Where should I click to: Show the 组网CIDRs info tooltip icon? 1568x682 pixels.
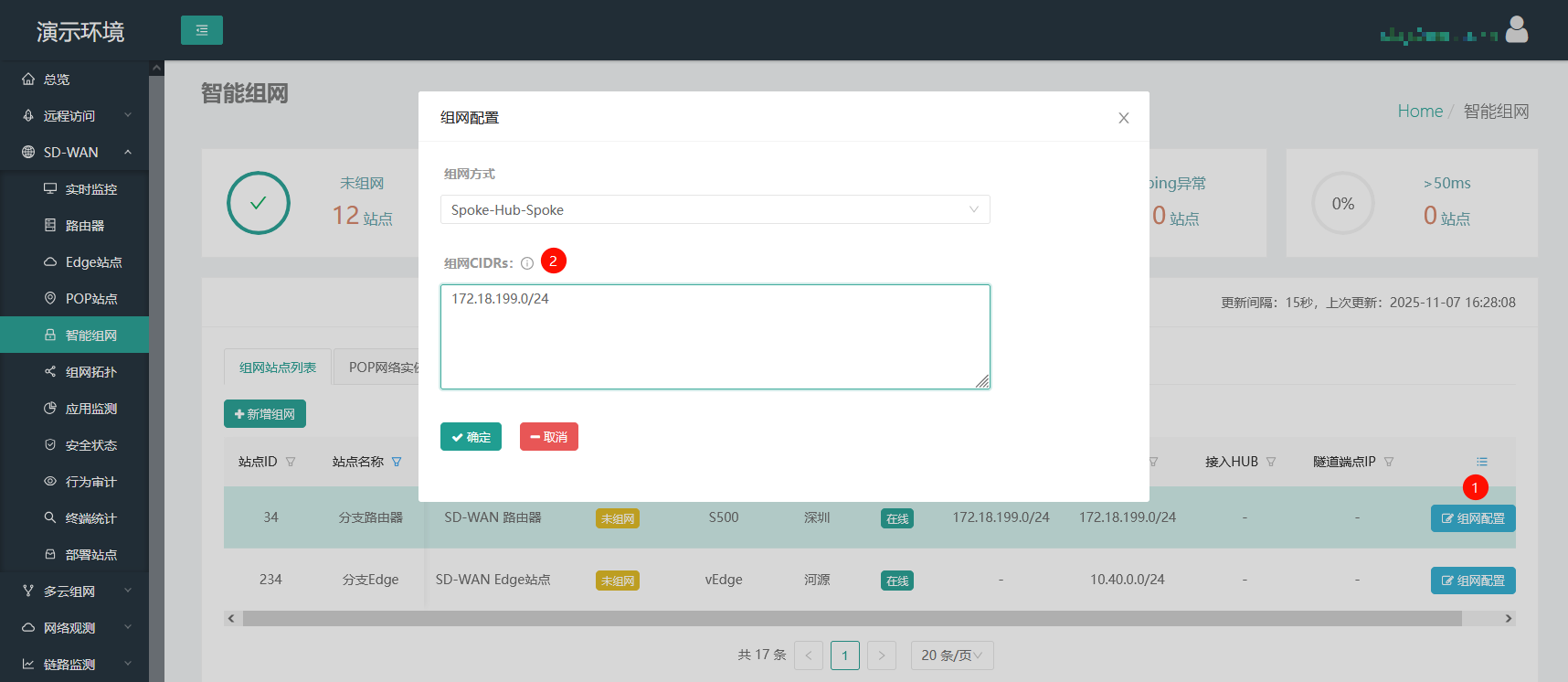click(527, 263)
